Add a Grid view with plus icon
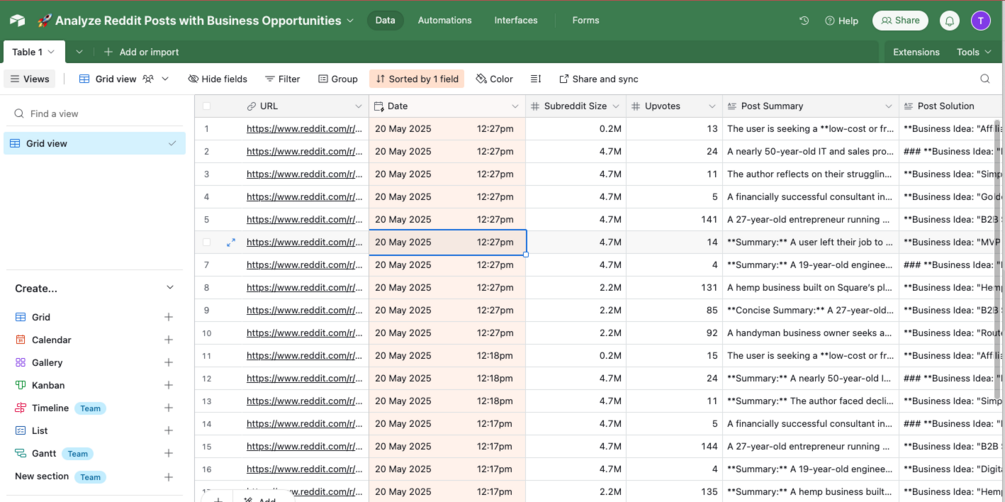Screen dimensions: 1005x502 click(169, 317)
